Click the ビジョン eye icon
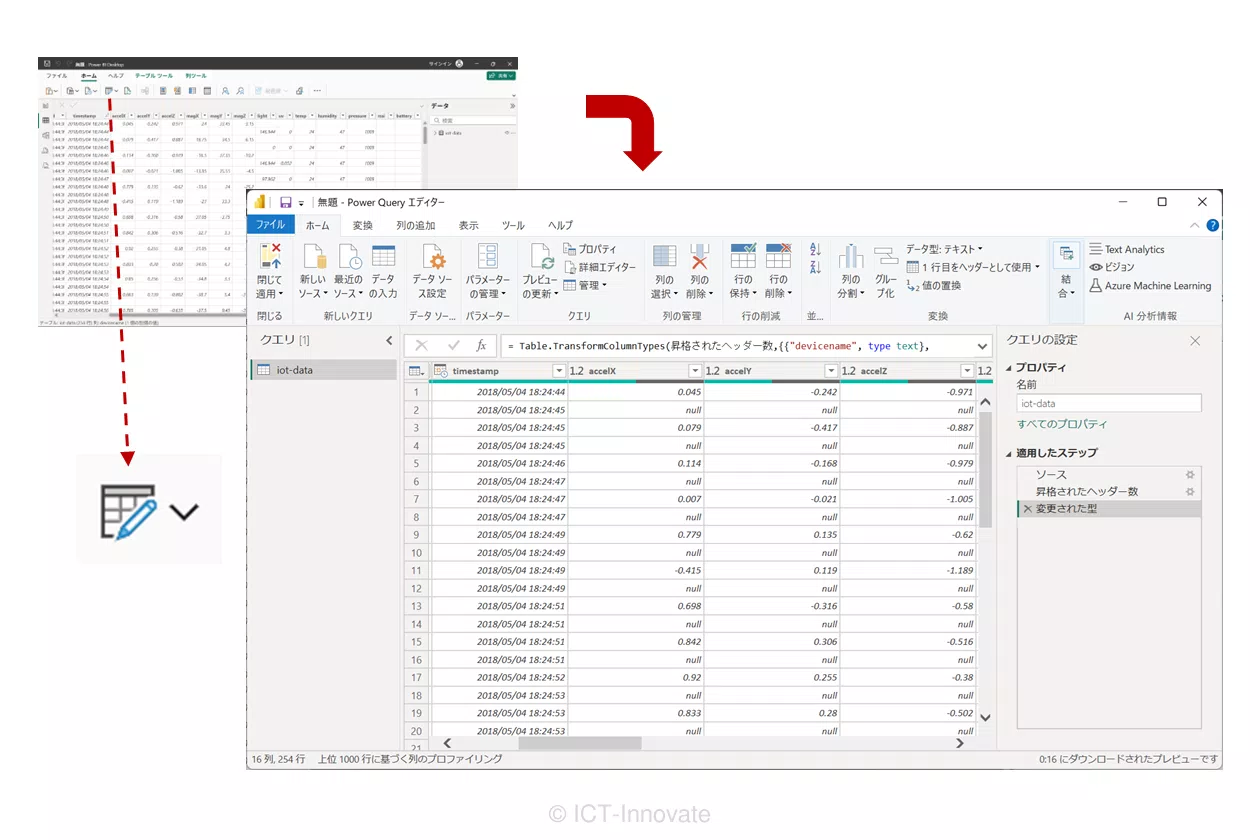The width and height of the screenshot is (1260, 840). (x=1095, y=267)
